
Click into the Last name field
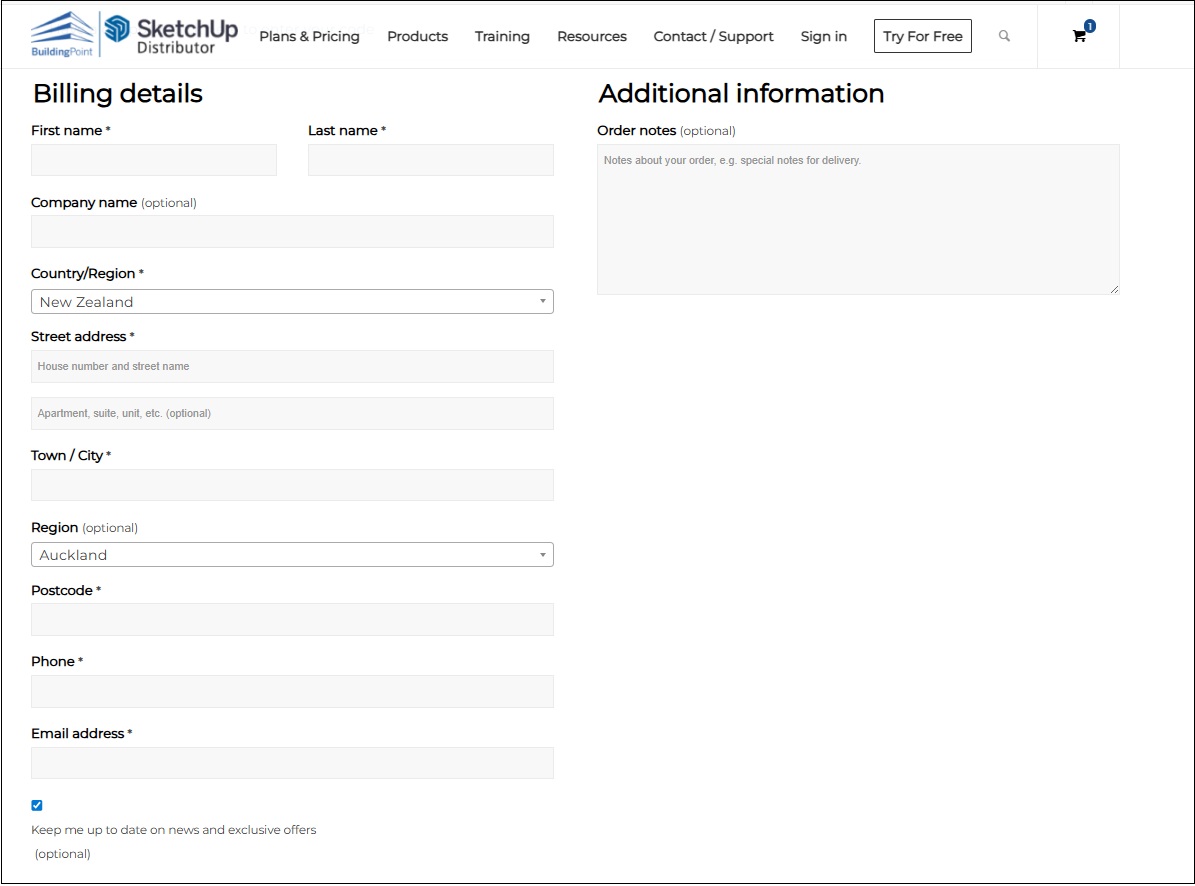pos(430,160)
